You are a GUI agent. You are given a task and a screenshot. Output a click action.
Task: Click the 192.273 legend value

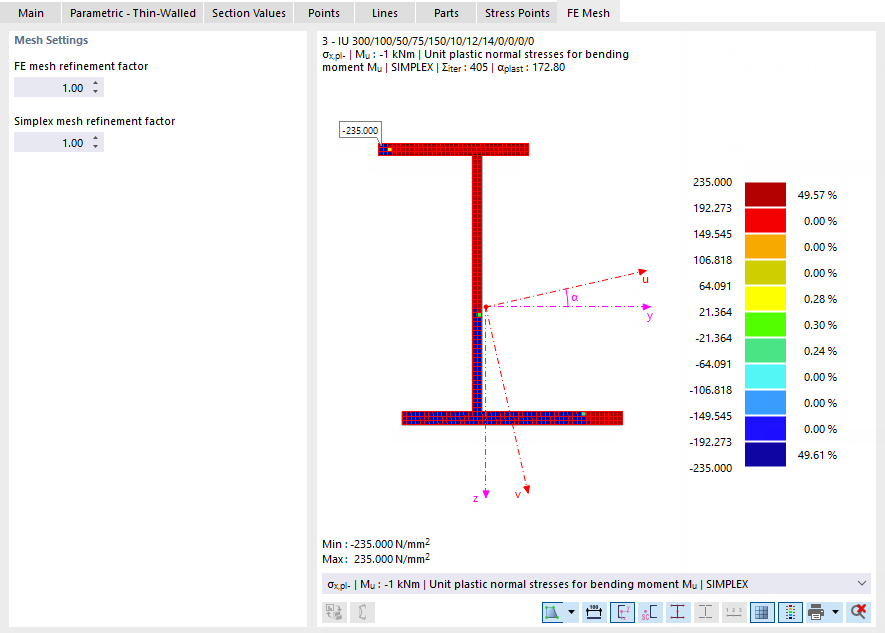click(712, 208)
